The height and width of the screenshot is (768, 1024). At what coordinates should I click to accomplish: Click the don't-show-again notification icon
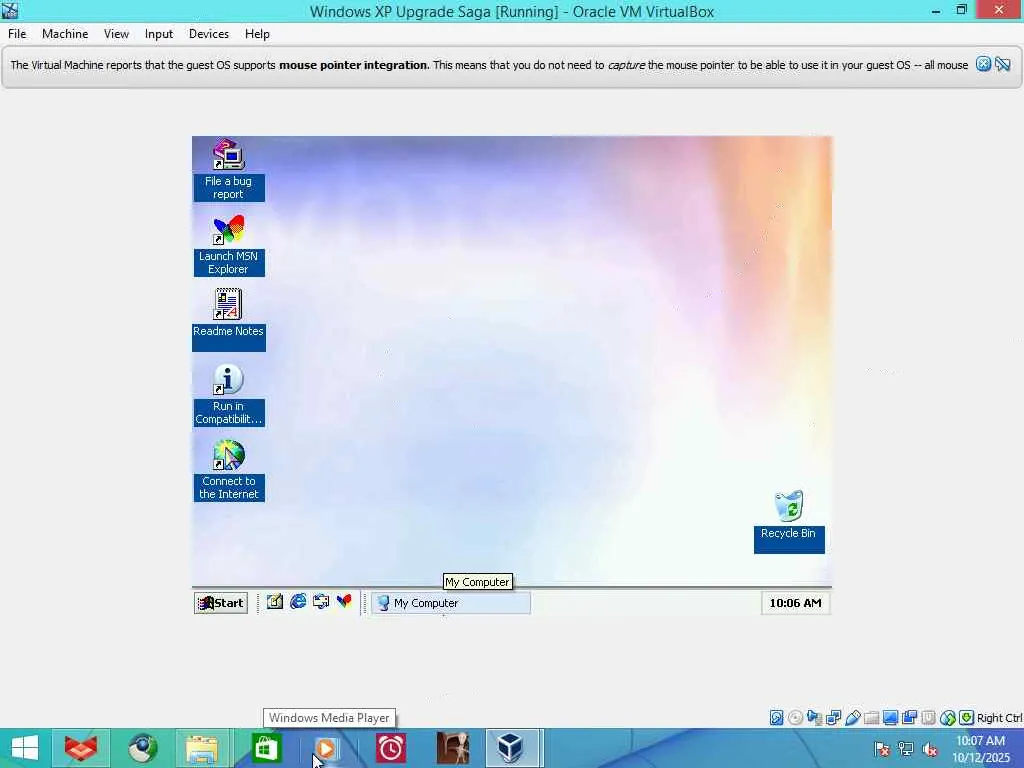click(1003, 64)
